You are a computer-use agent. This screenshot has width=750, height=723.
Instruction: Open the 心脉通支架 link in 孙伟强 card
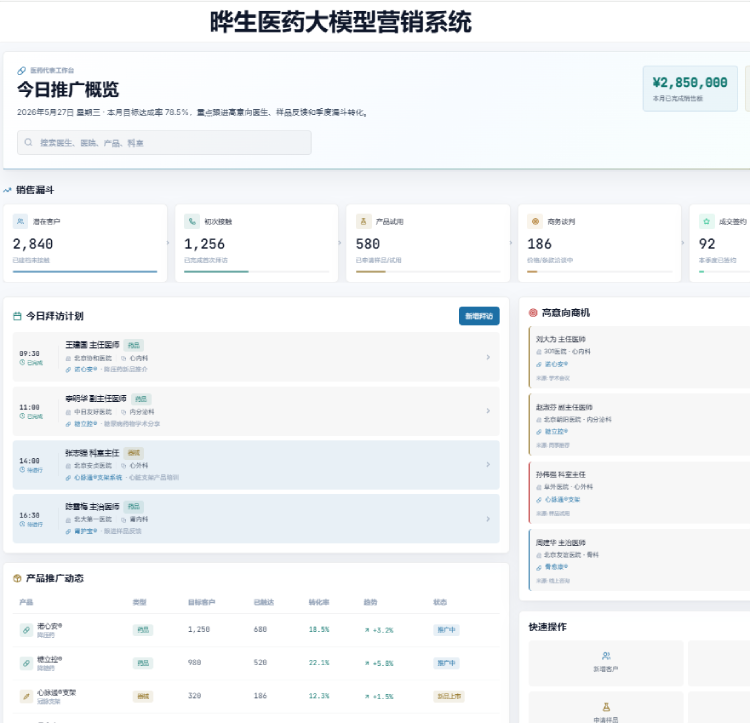click(x=562, y=500)
